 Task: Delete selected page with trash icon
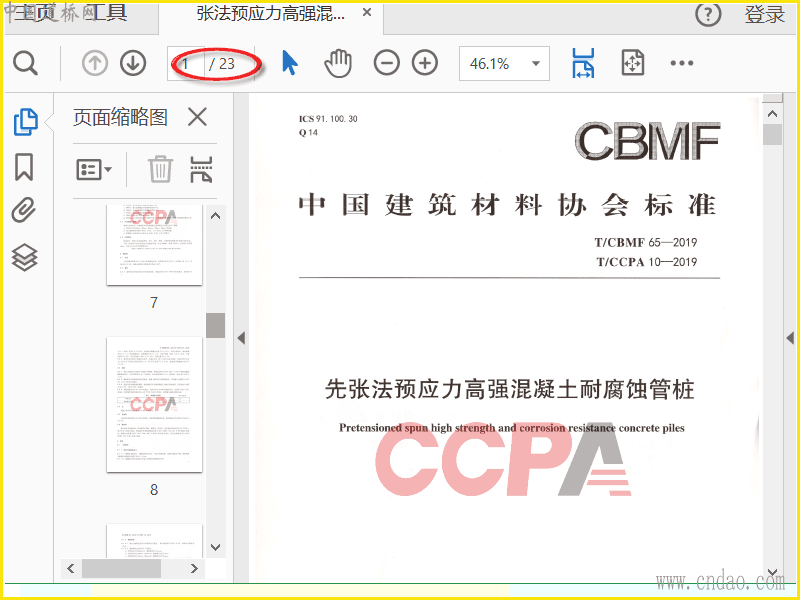click(x=160, y=169)
